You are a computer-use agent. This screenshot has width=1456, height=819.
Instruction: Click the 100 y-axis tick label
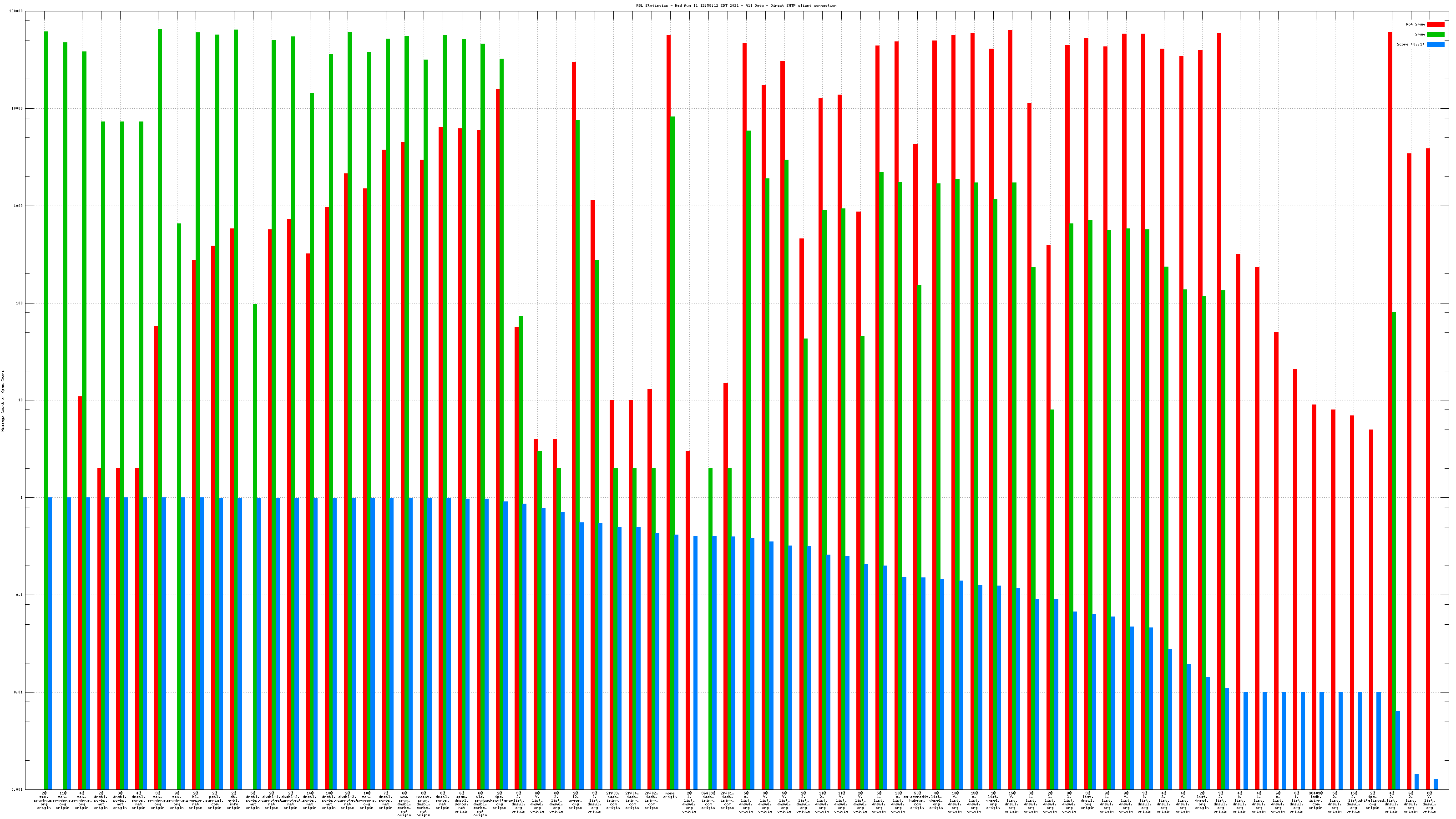pos(19,303)
